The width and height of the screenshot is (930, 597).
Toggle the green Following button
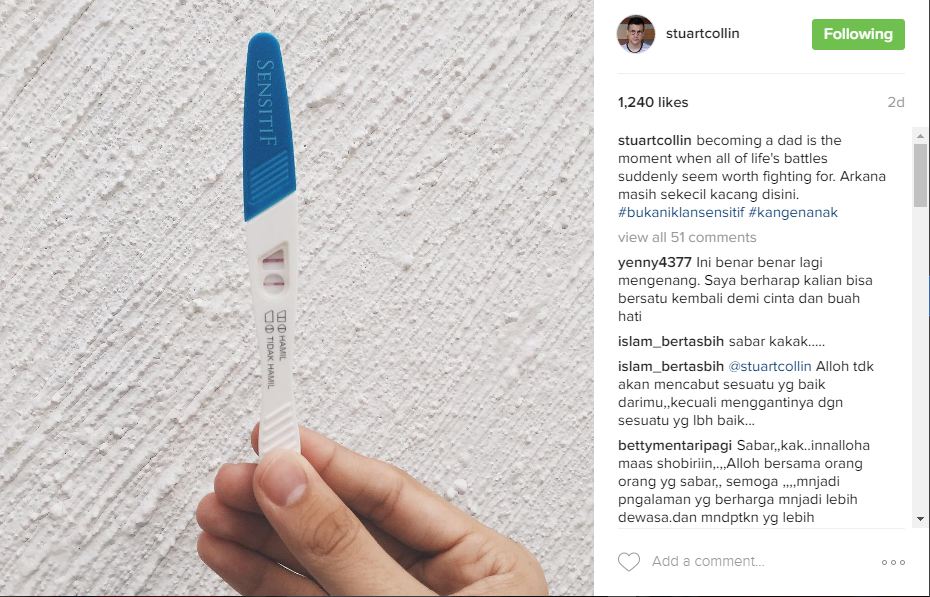[858, 34]
